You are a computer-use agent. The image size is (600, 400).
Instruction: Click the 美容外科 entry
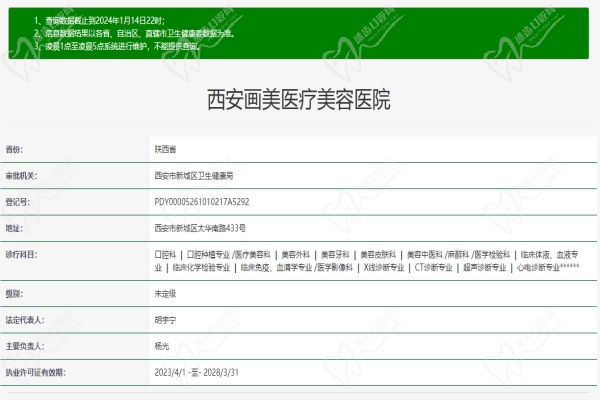click(x=295, y=255)
